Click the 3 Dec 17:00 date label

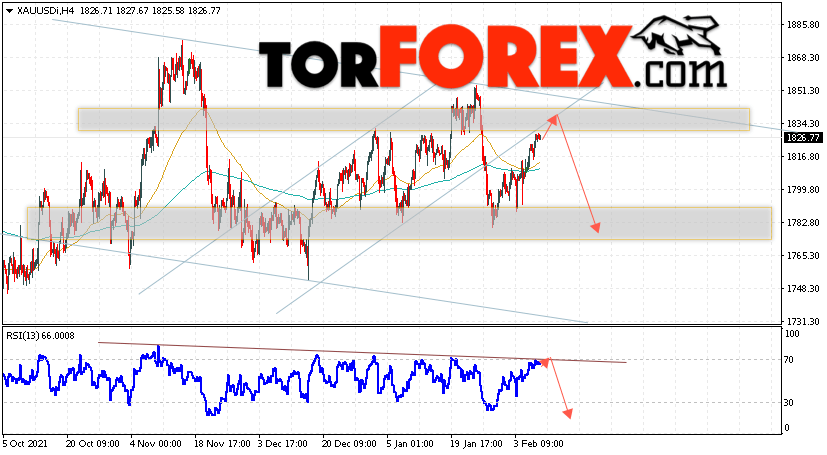click(x=283, y=444)
